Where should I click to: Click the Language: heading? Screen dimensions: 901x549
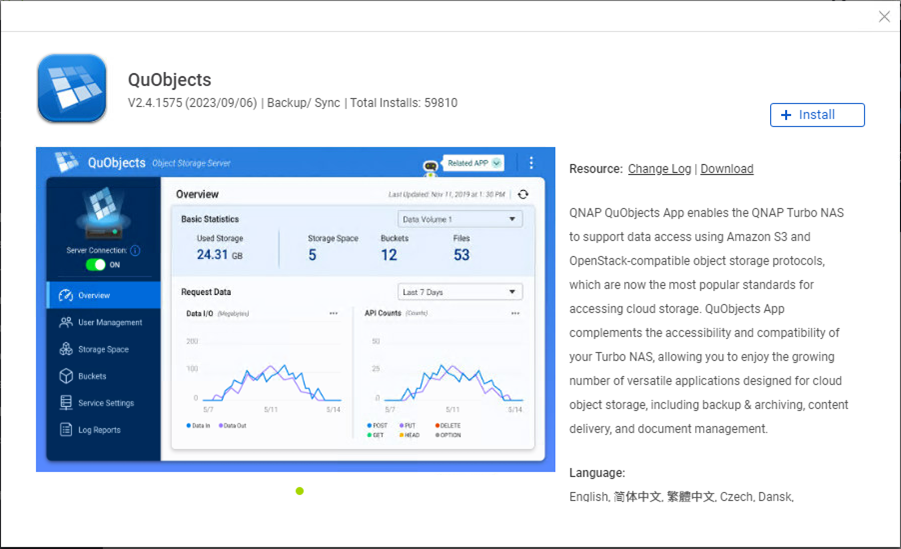(597, 473)
